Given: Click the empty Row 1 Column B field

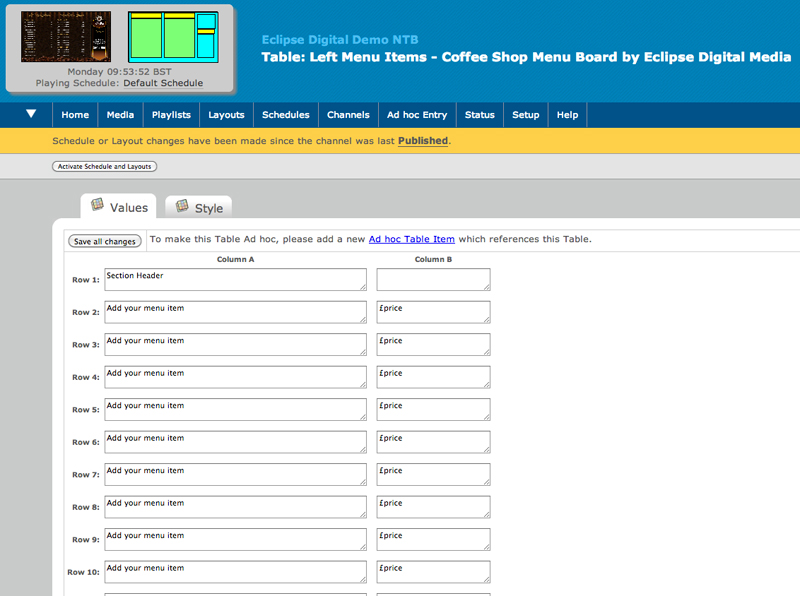Looking at the screenshot, I should (434, 280).
